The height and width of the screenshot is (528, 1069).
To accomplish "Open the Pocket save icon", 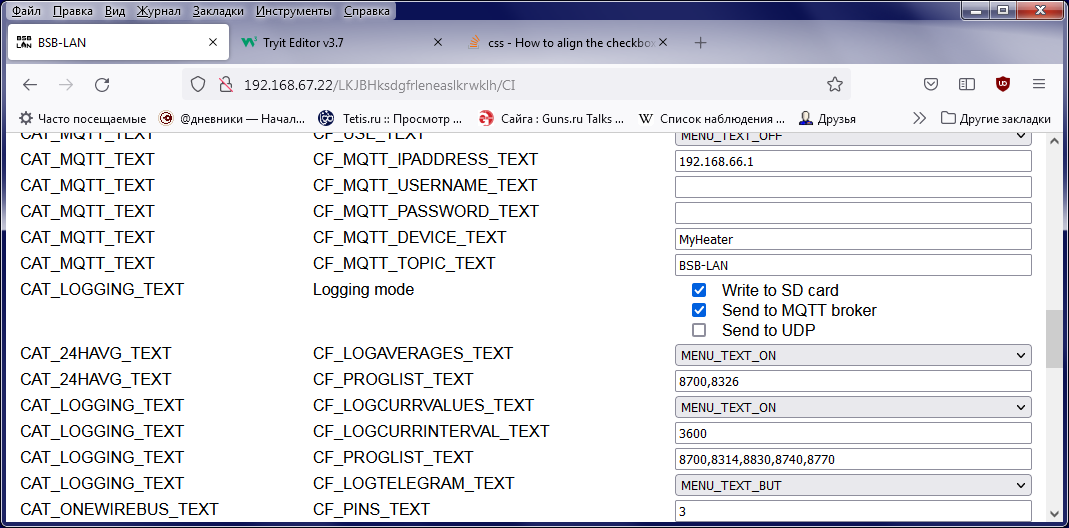I will (931, 85).
